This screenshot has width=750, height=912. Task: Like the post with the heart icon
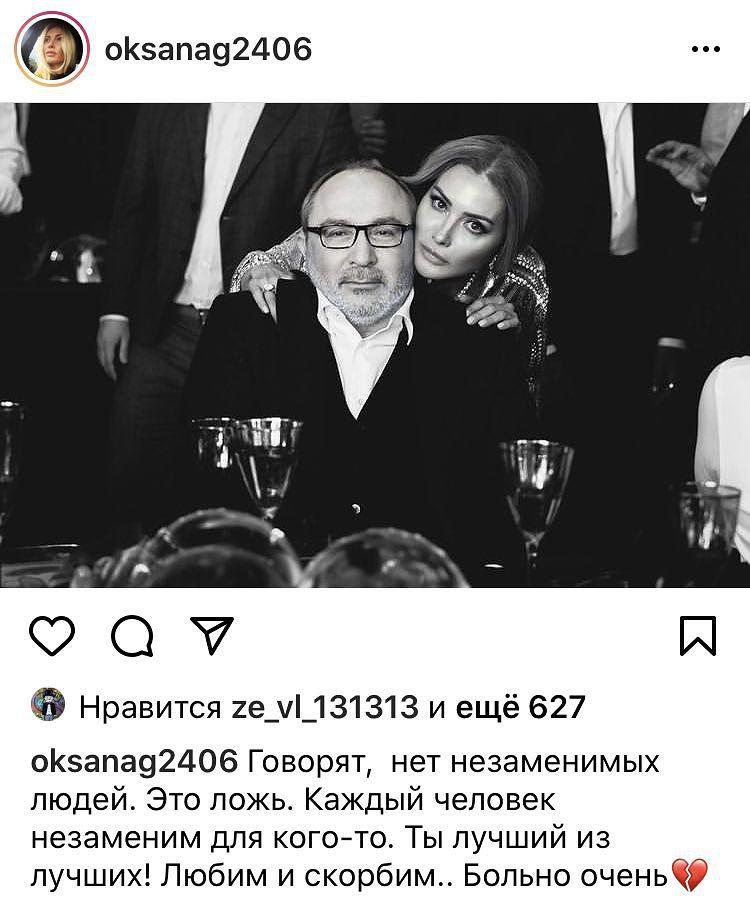[52, 636]
